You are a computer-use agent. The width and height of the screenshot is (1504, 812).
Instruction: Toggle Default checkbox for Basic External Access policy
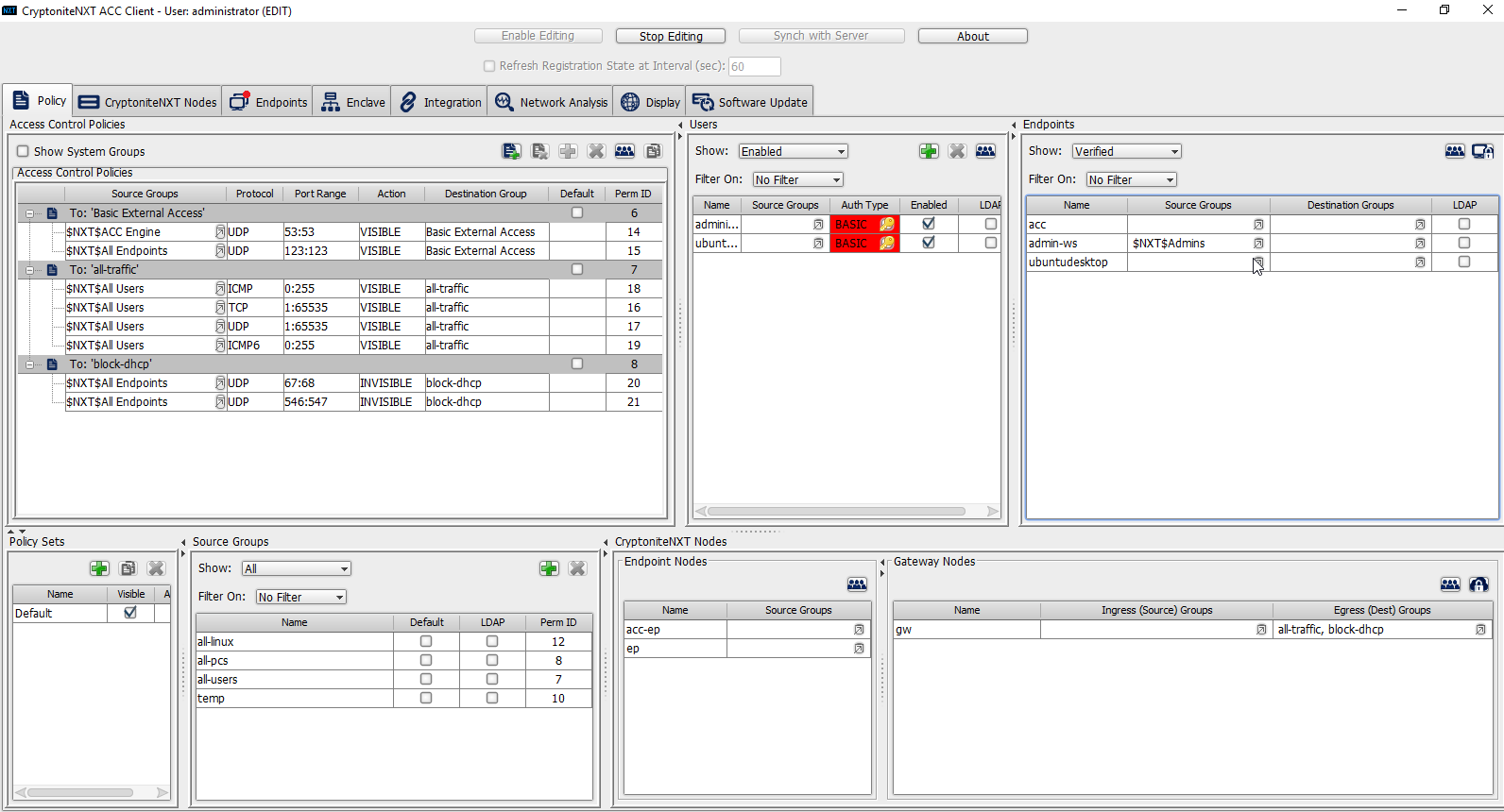[577, 213]
